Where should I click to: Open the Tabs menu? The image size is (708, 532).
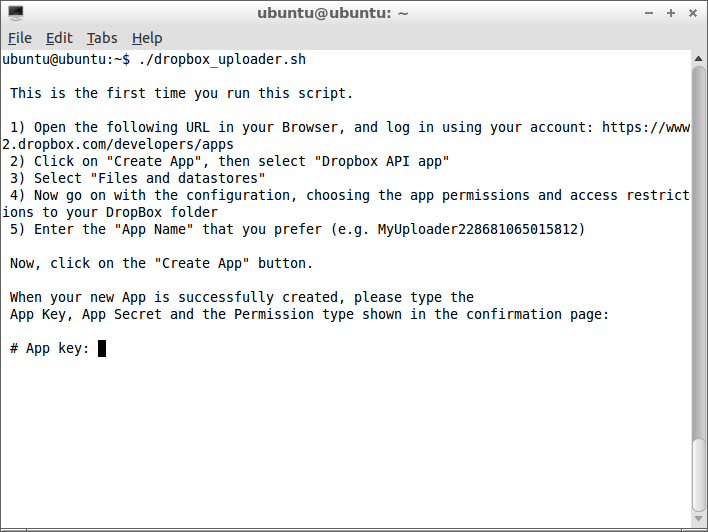[x=102, y=38]
